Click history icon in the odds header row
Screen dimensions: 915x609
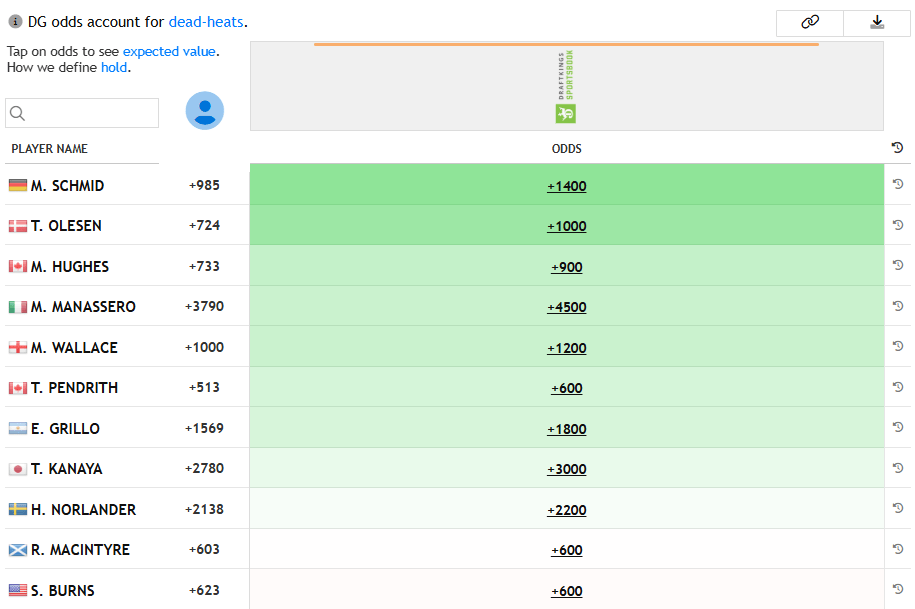point(898,148)
